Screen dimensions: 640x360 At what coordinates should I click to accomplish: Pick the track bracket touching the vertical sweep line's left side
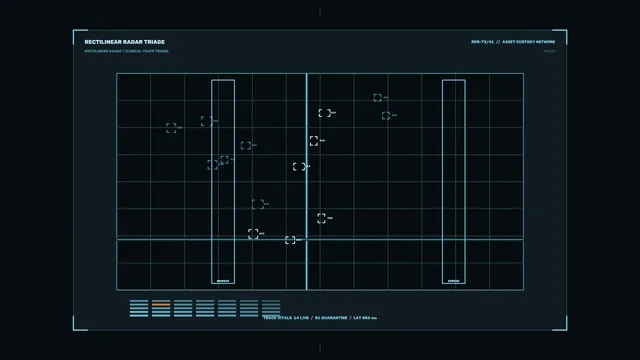pos(299,167)
